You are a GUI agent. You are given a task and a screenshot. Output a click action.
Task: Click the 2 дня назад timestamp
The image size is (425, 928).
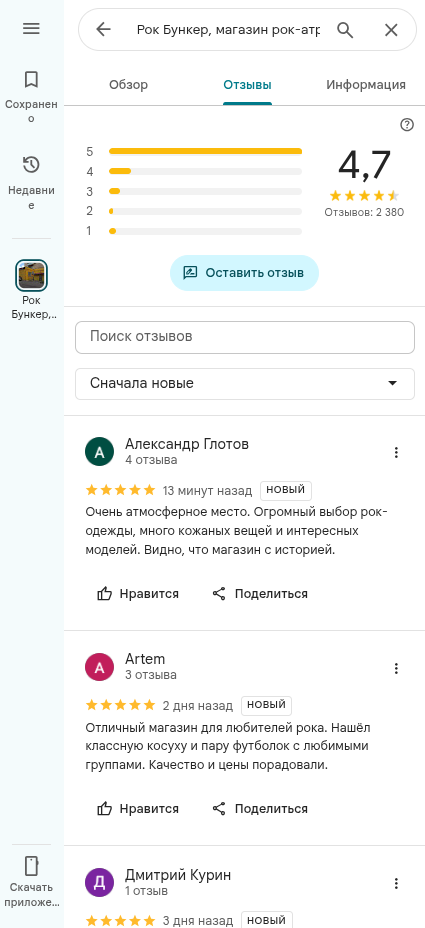[x=198, y=706]
